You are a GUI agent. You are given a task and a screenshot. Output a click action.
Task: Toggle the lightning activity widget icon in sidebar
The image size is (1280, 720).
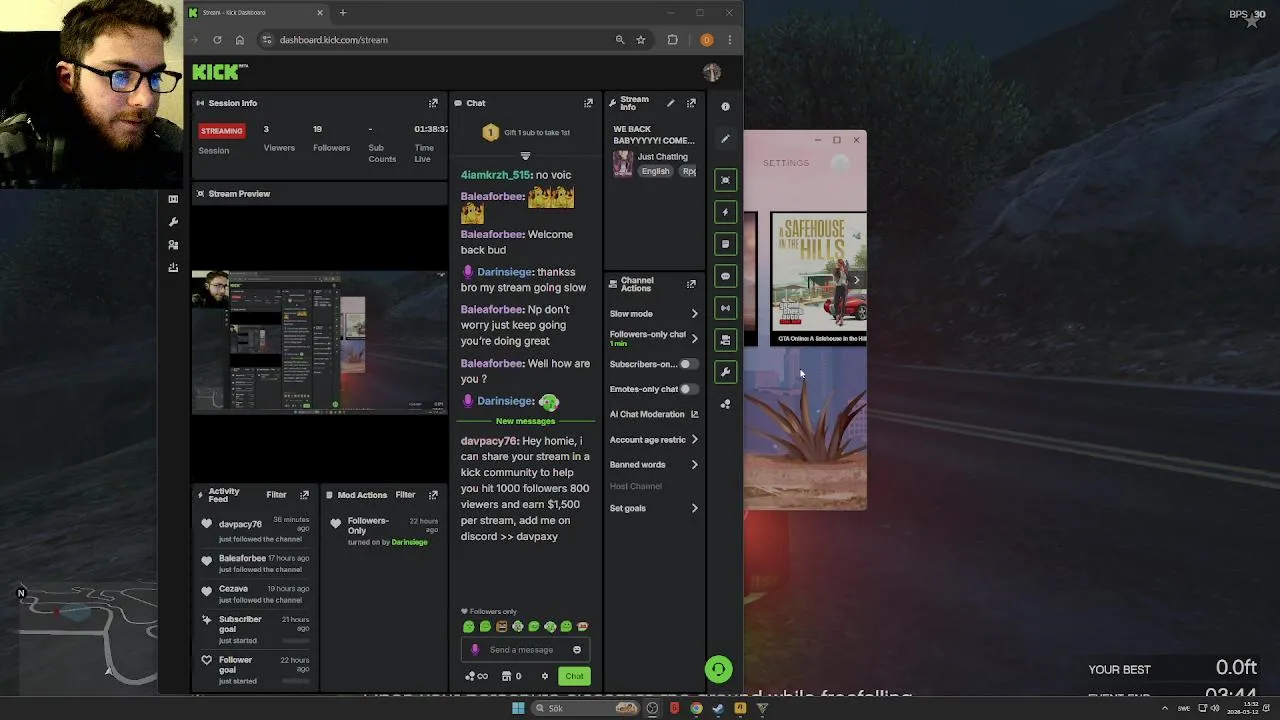tap(726, 212)
